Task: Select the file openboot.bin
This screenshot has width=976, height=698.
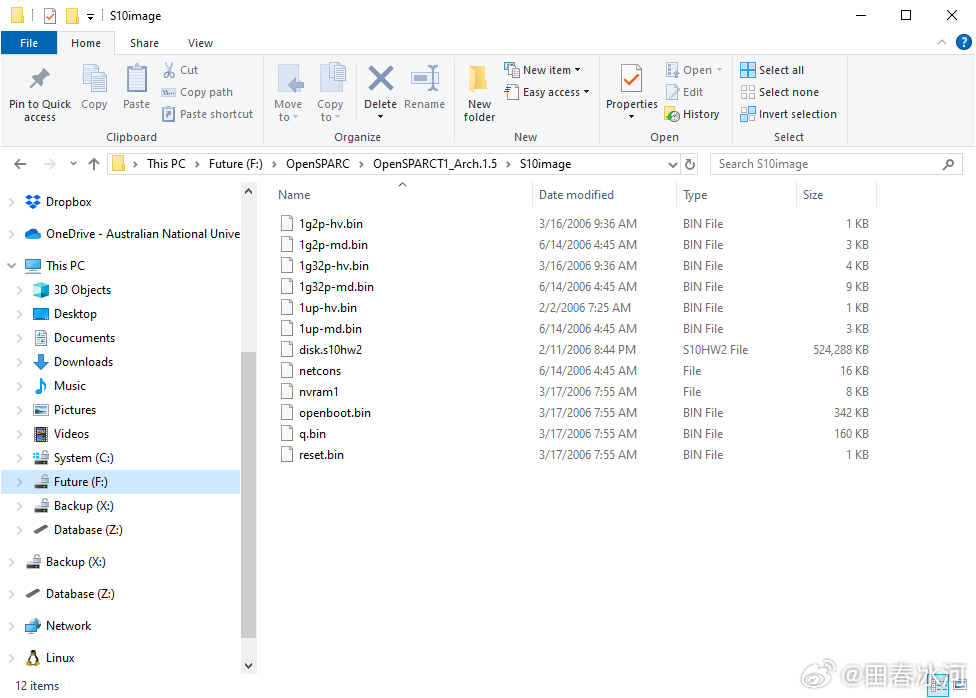Action: point(335,413)
